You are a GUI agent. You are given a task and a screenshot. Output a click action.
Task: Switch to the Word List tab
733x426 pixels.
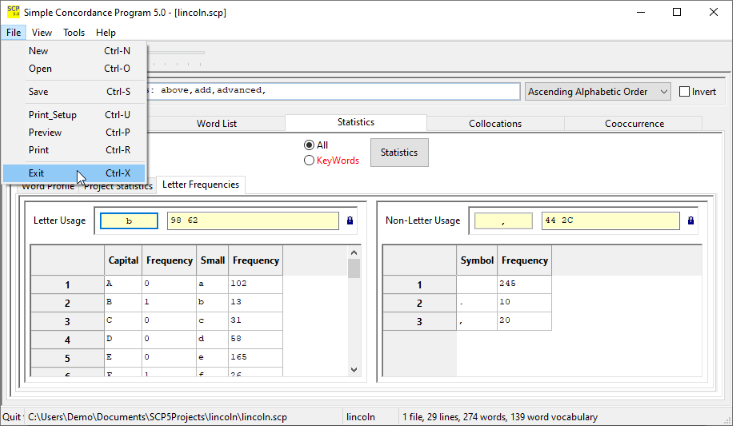pyautogui.click(x=217, y=124)
